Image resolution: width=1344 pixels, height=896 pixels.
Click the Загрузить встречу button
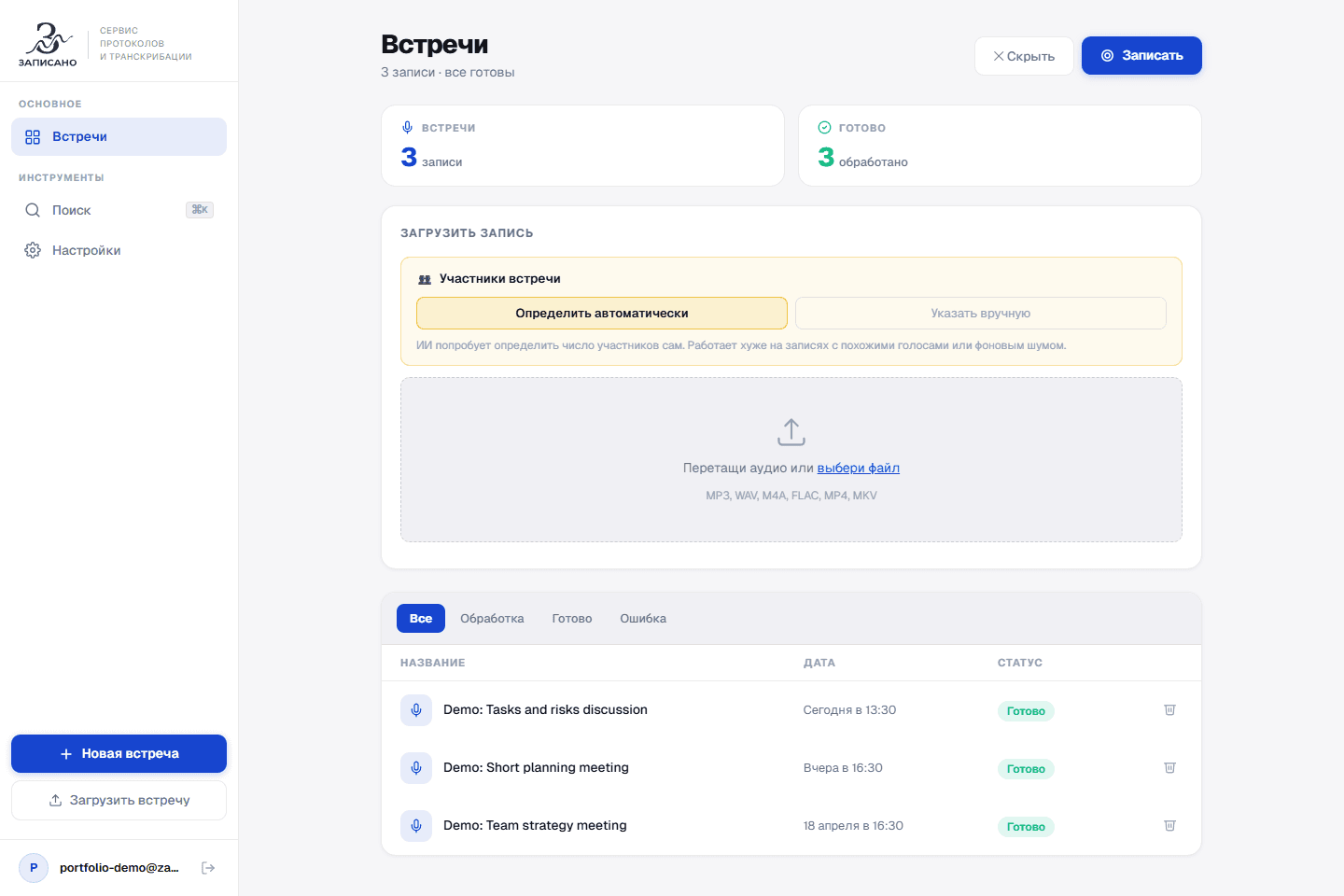pyautogui.click(x=119, y=800)
